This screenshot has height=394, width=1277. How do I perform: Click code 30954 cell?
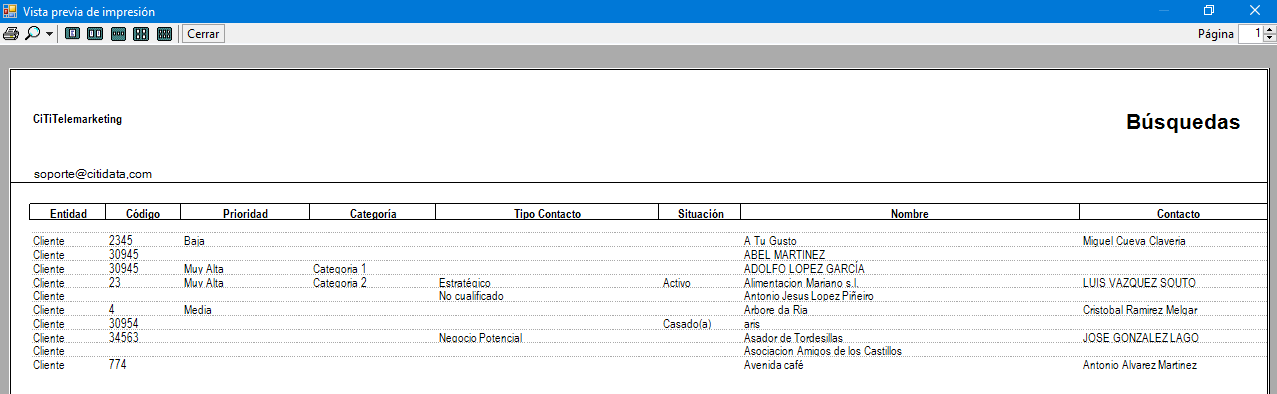point(124,324)
